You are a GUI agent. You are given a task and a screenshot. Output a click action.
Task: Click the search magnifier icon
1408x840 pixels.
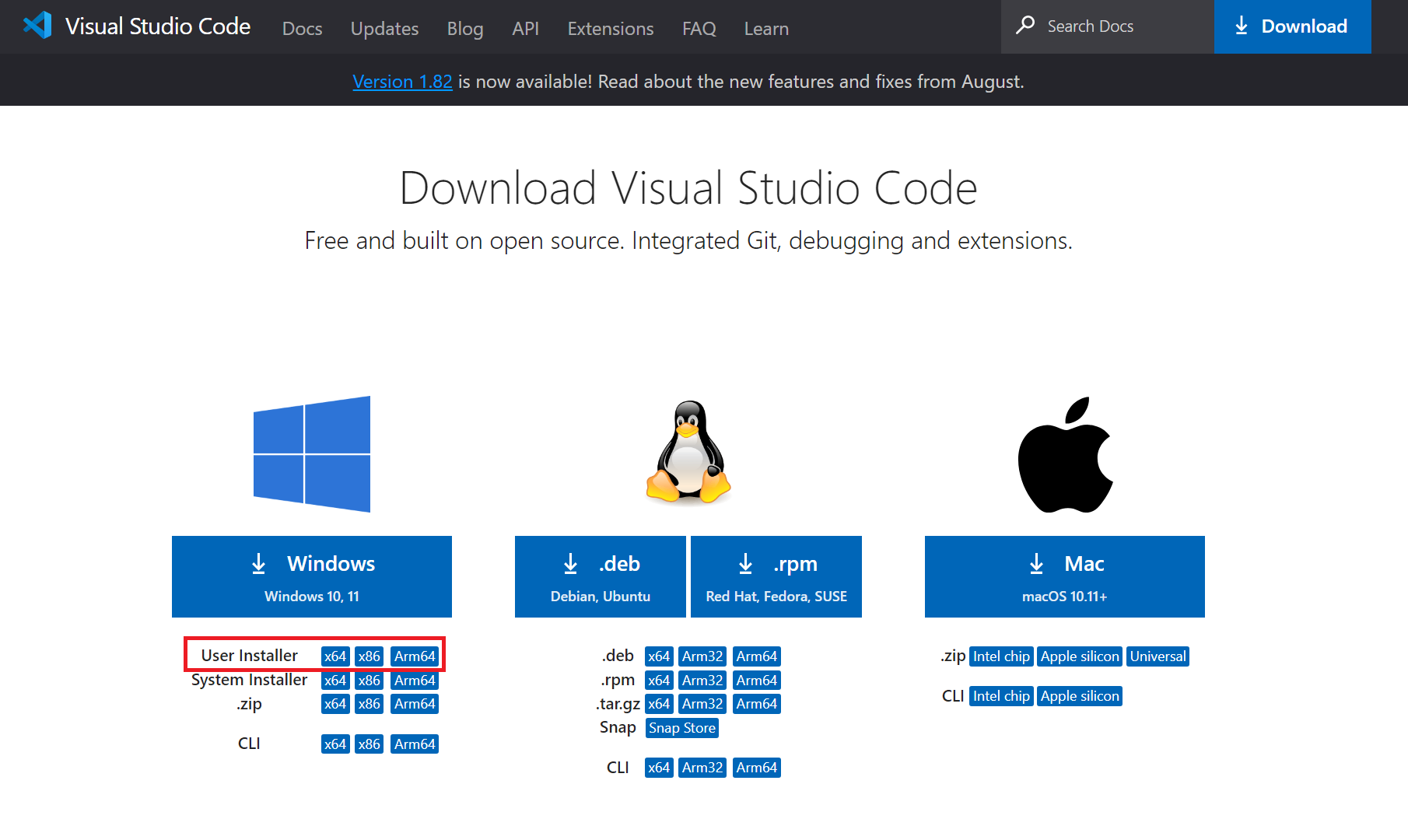click(x=1025, y=26)
